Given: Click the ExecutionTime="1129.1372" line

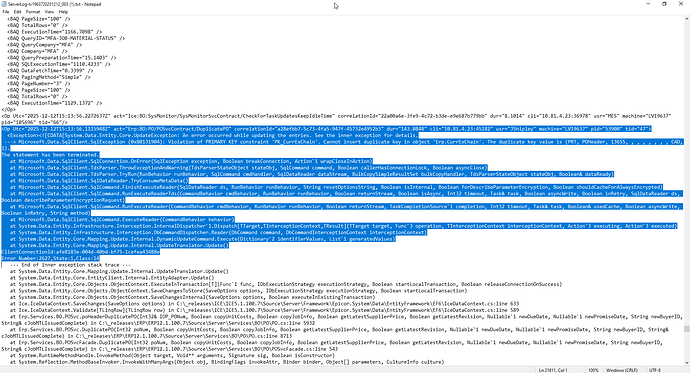Looking at the screenshot, I should 55,103.
